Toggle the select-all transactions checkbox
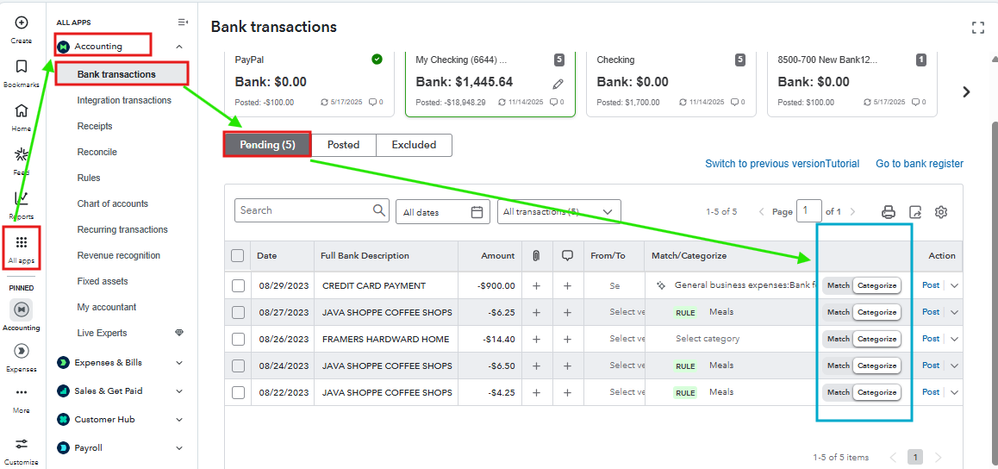Viewport: 998px width, 469px height. point(238,256)
